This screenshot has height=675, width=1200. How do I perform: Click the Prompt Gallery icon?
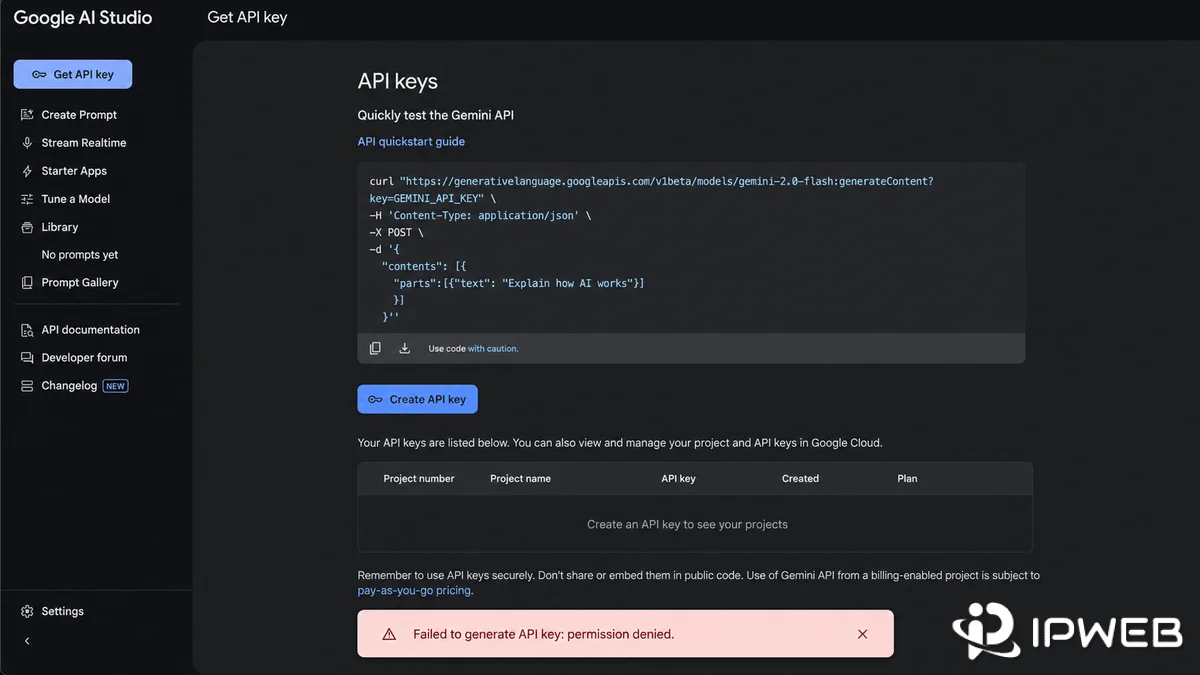tap(27, 283)
